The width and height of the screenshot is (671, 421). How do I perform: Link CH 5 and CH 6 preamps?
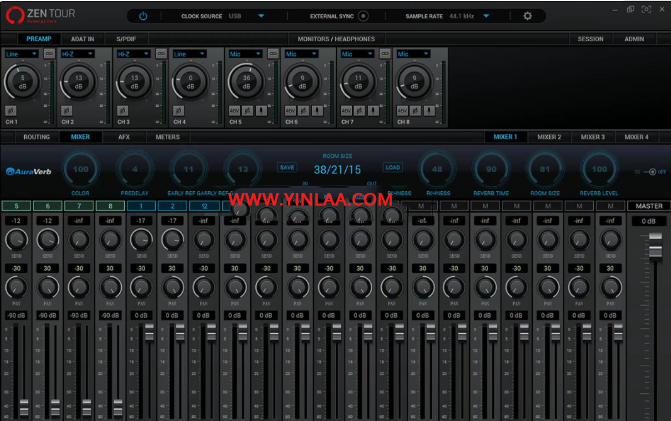coord(273,54)
